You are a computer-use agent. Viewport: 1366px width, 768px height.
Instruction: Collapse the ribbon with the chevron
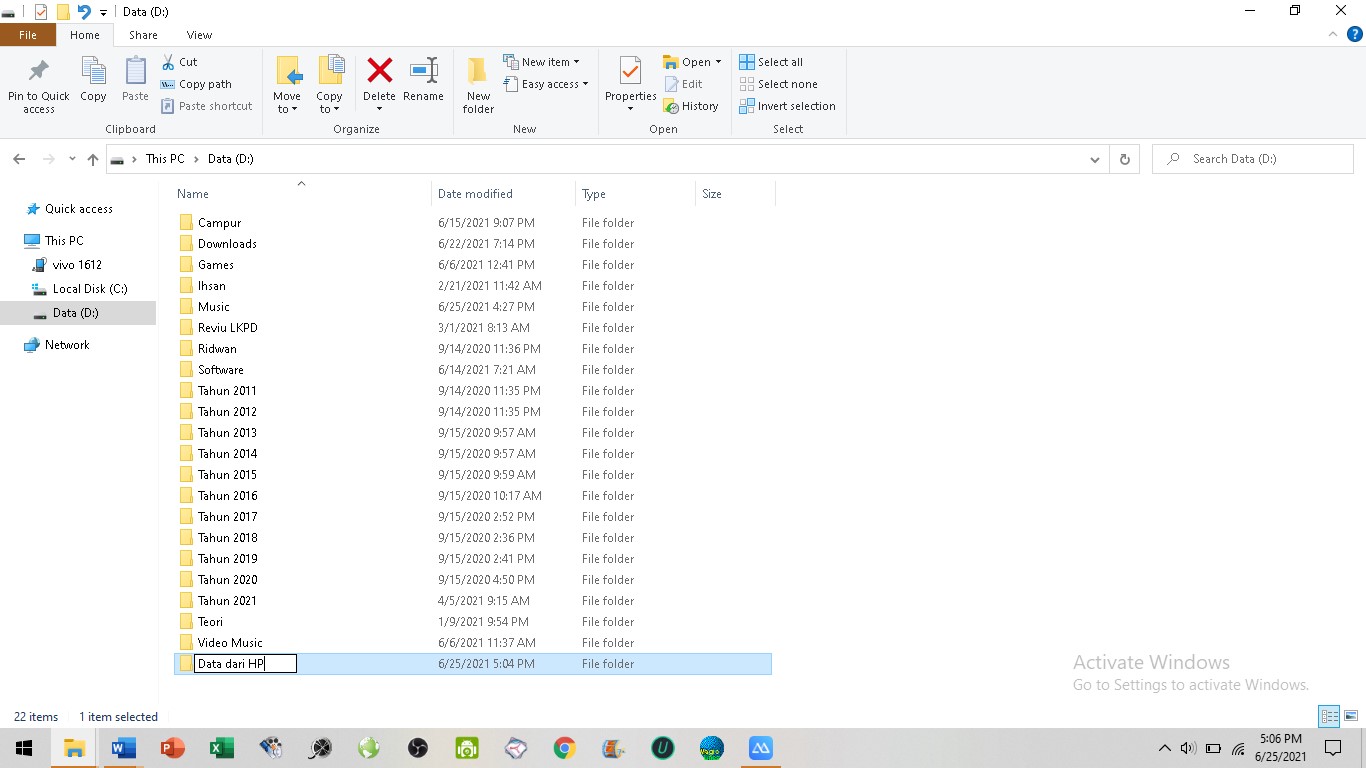click(x=1333, y=34)
